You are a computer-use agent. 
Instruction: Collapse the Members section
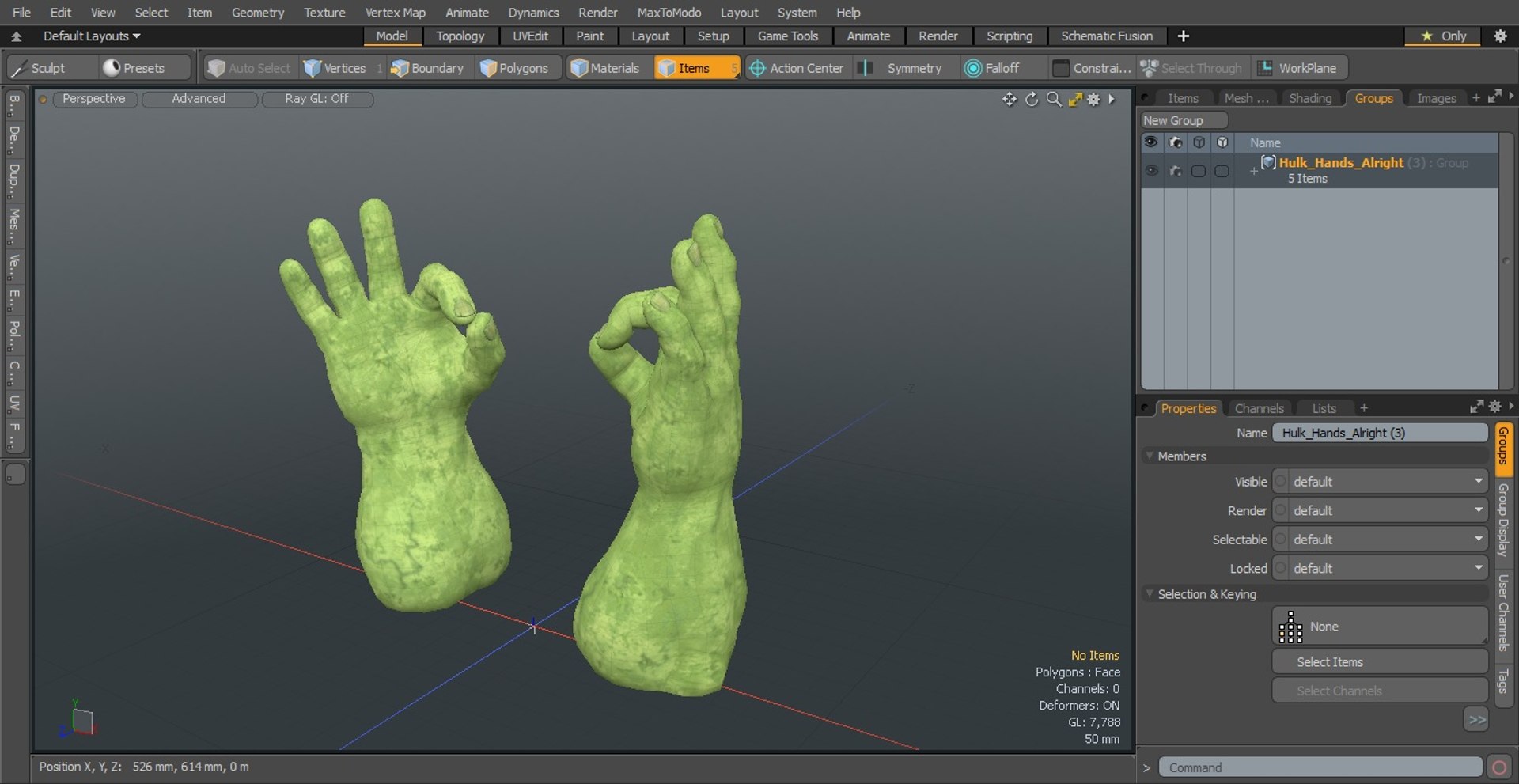[x=1150, y=456]
